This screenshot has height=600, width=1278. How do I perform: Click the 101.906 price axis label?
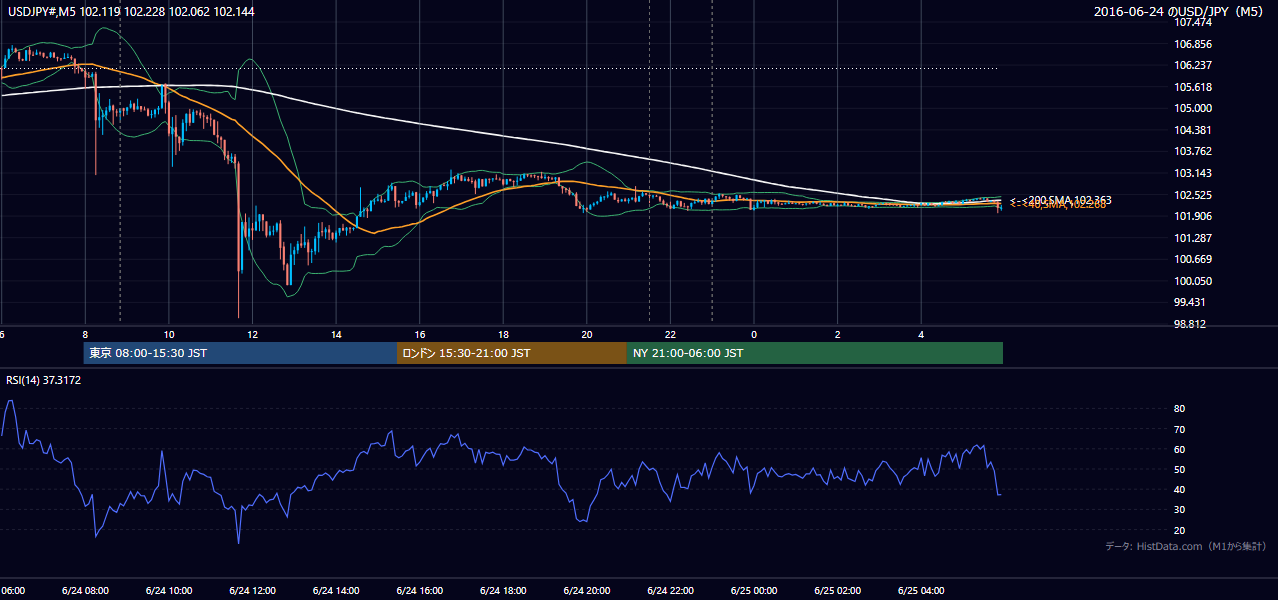(1193, 217)
